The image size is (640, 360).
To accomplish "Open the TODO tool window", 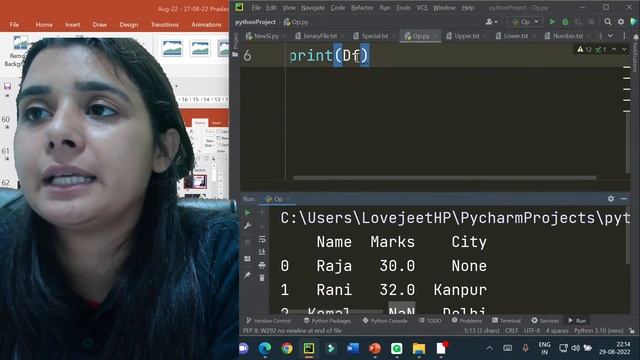I will pos(430,321).
